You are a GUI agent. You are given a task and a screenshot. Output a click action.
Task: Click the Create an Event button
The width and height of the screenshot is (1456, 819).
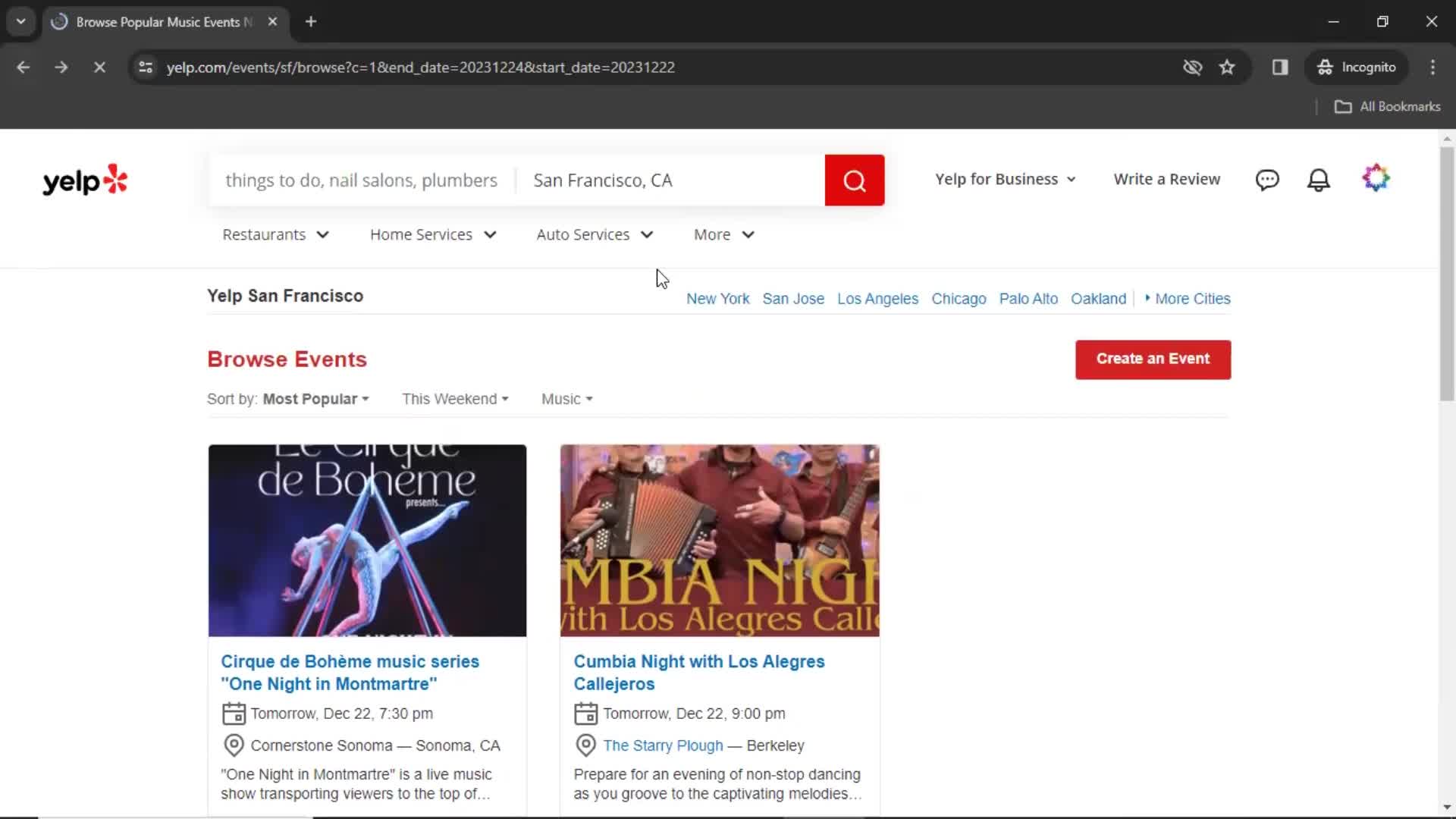point(1153,359)
